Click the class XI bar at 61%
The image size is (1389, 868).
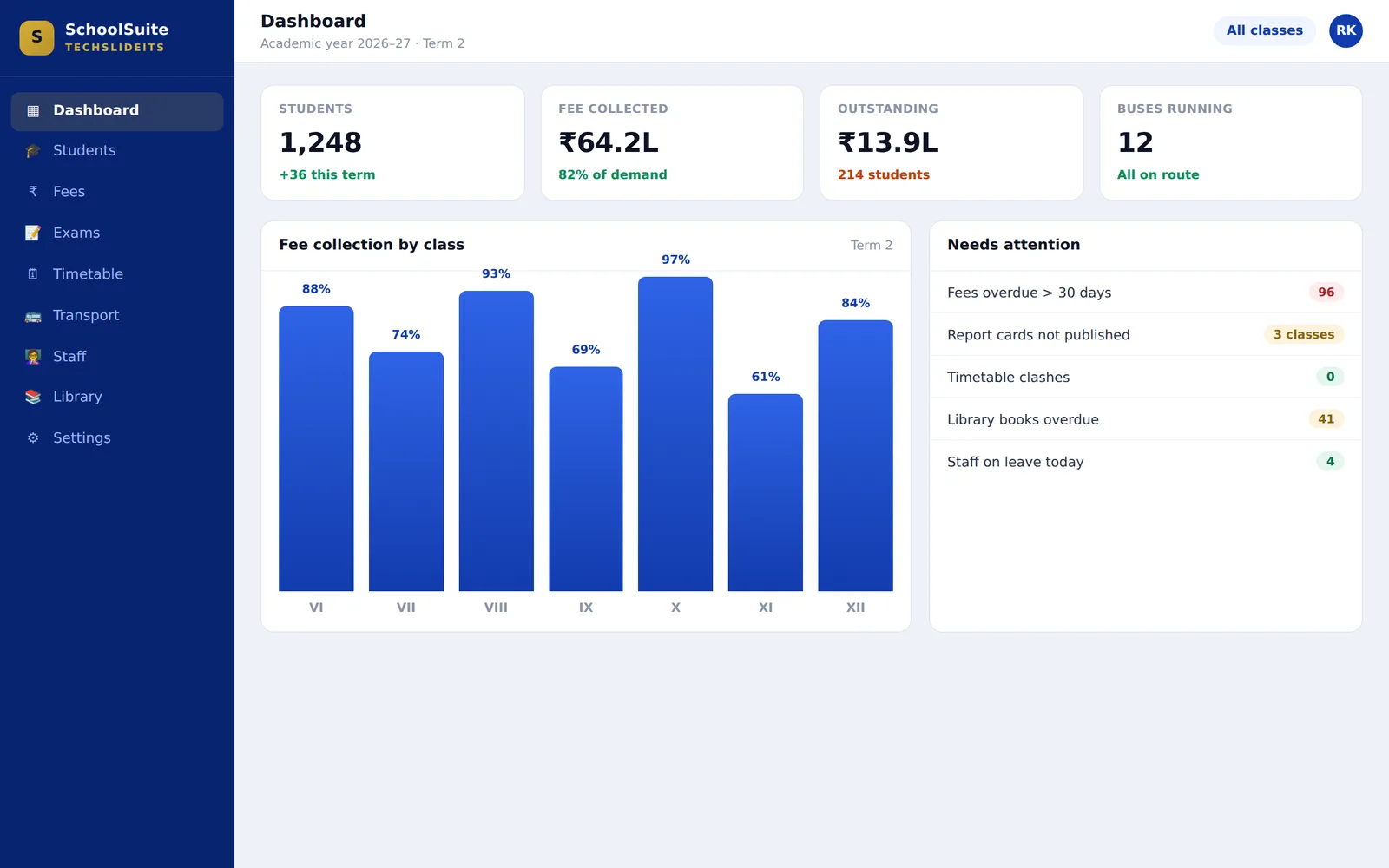(766, 492)
